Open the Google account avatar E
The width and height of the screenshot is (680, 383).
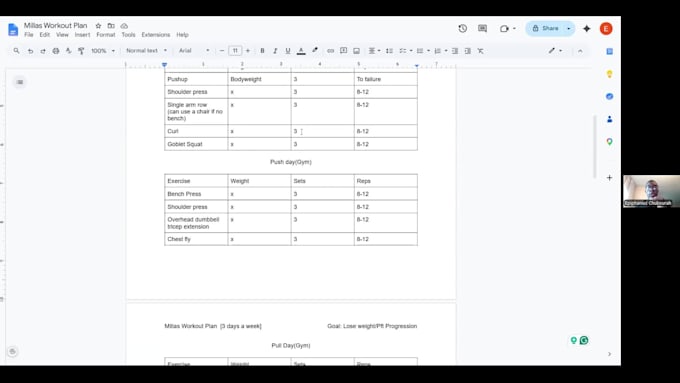(x=606, y=29)
